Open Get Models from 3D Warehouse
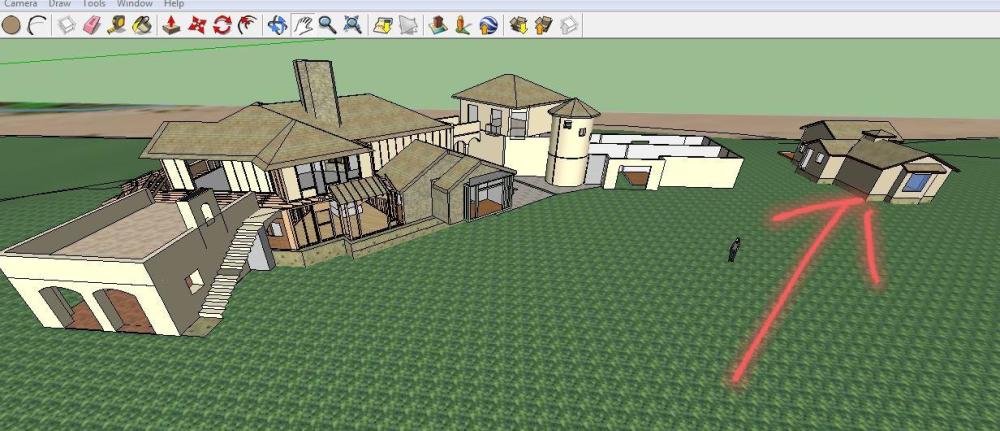 pyautogui.click(x=517, y=25)
